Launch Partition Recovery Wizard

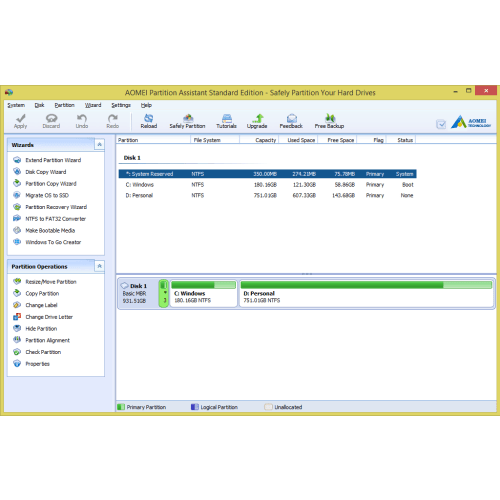[x=56, y=207]
